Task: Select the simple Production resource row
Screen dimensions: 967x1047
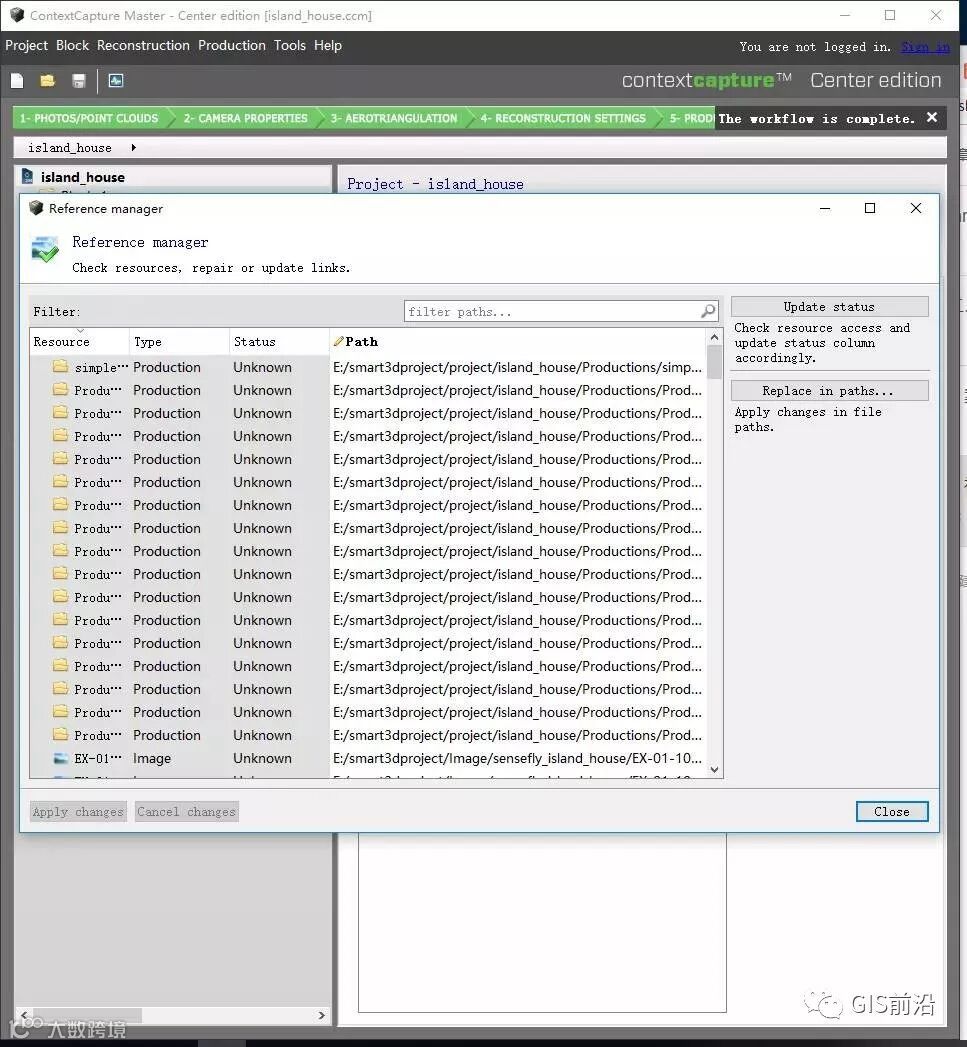Action: coord(367,367)
